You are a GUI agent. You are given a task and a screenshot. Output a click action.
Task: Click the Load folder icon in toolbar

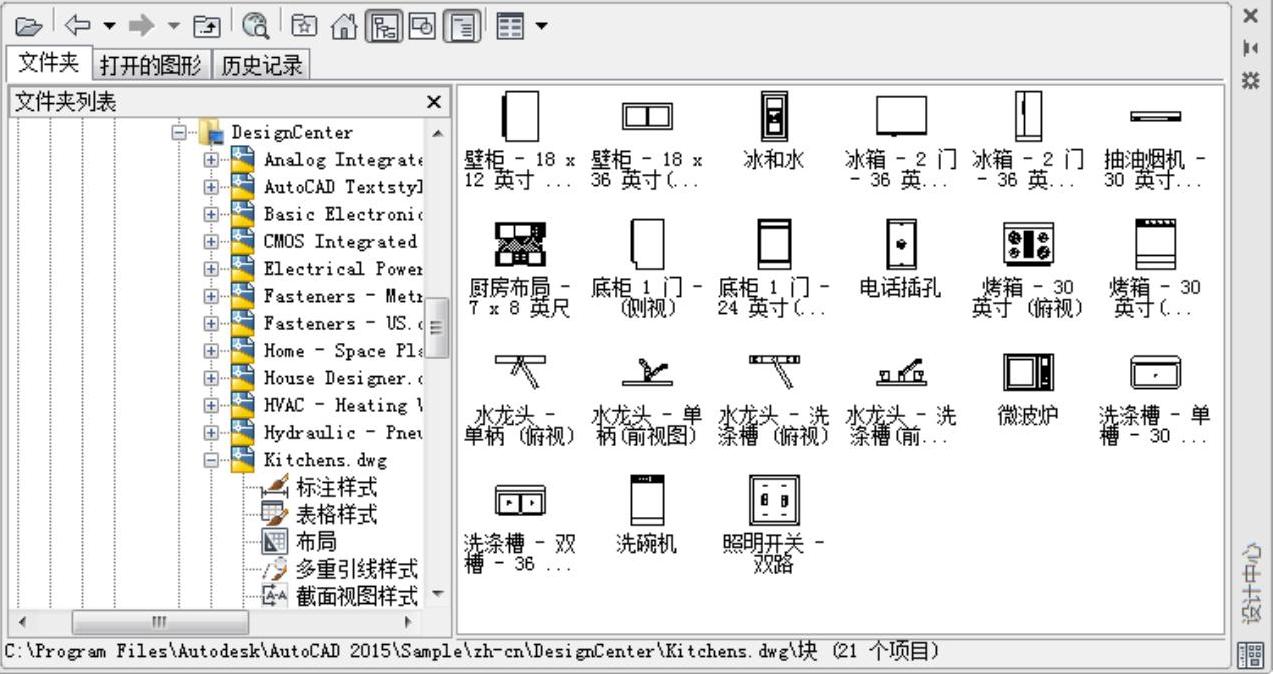[x=31, y=24]
